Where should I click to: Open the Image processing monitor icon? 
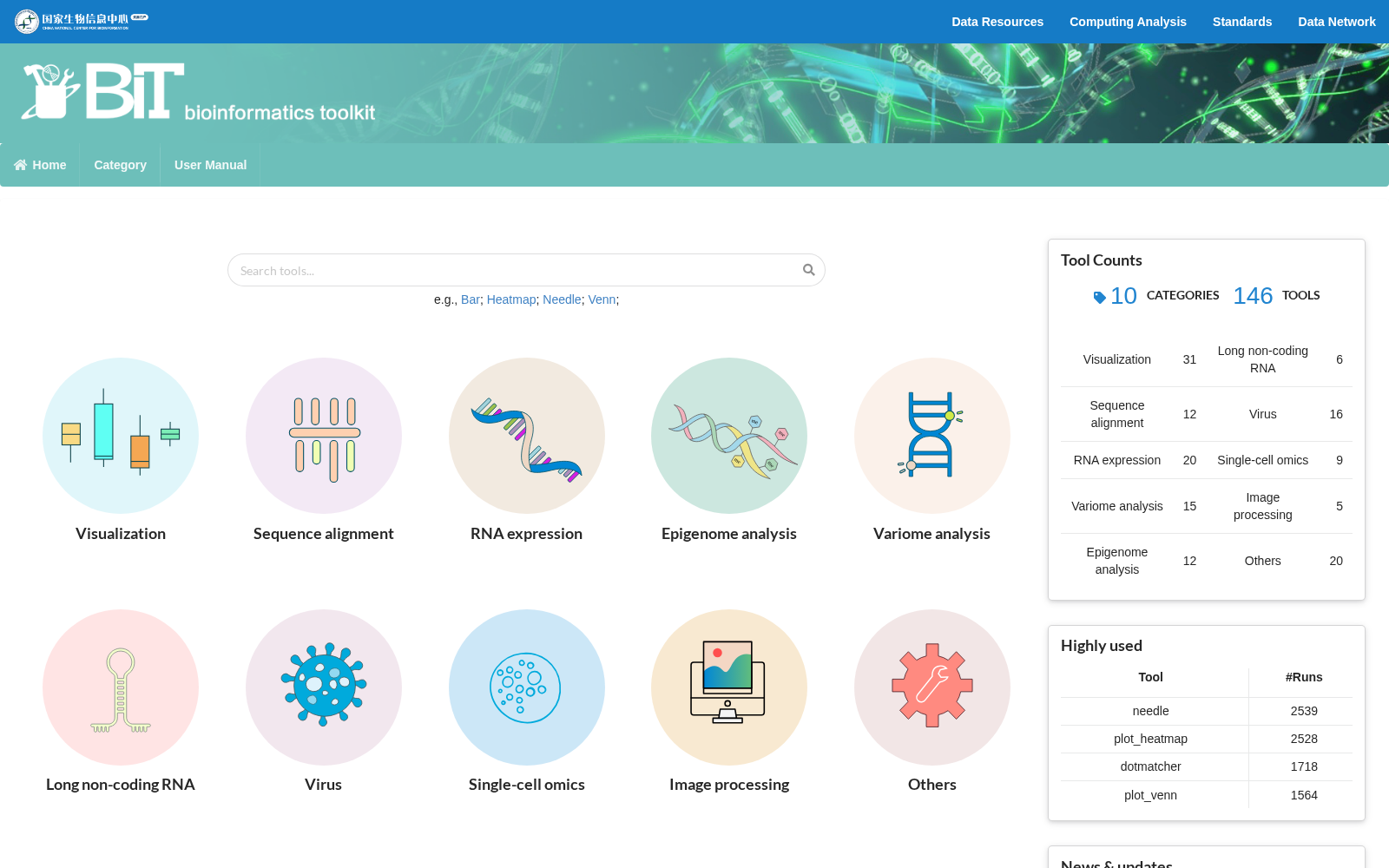(729, 687)
